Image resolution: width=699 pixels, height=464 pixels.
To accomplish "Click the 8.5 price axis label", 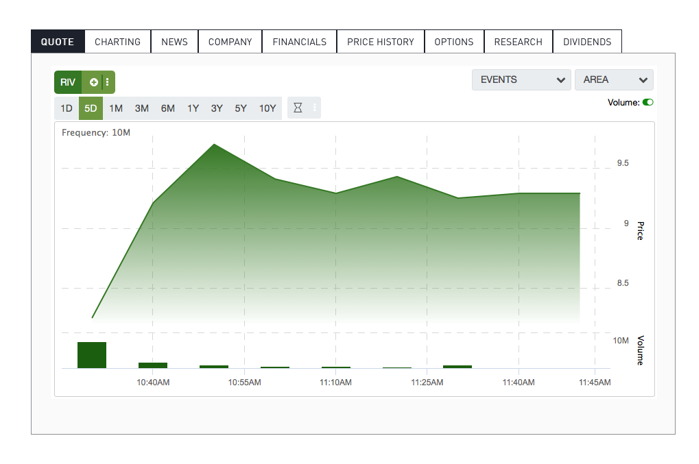I will [623, 283].
